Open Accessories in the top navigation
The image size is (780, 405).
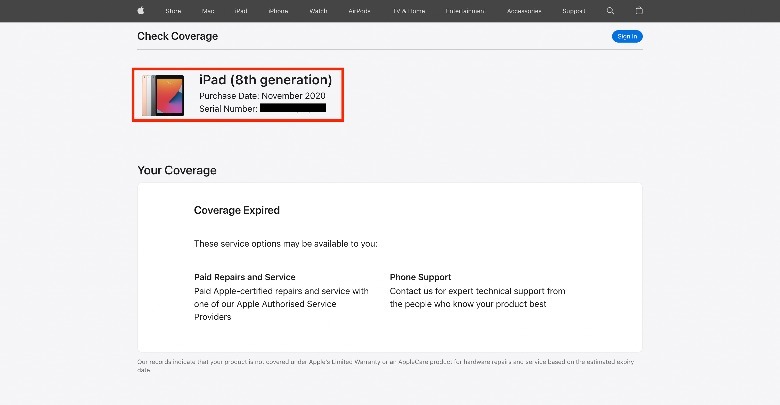(x=524, y=11)
